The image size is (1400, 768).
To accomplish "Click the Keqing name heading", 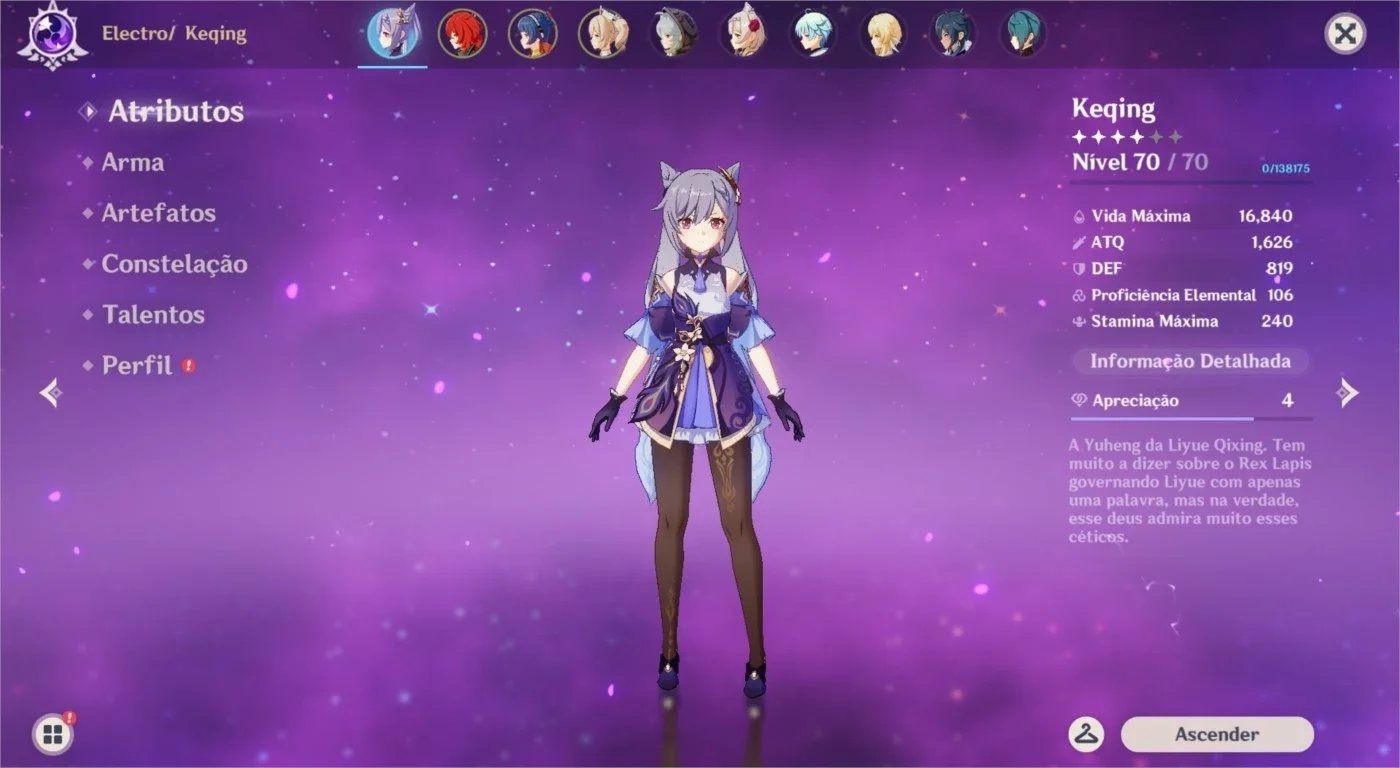I will pyautogui.click(x=1113, y=108).
